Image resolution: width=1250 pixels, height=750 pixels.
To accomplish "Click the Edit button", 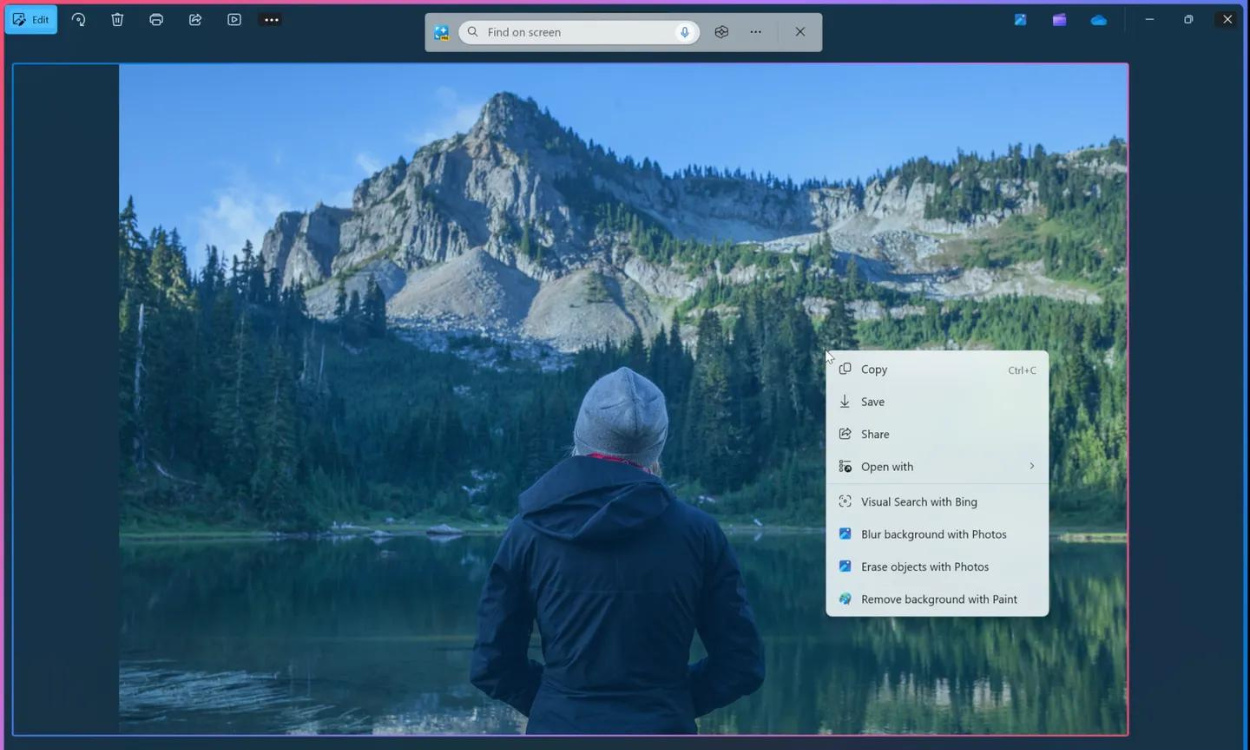I will click(x=31, y=19).
